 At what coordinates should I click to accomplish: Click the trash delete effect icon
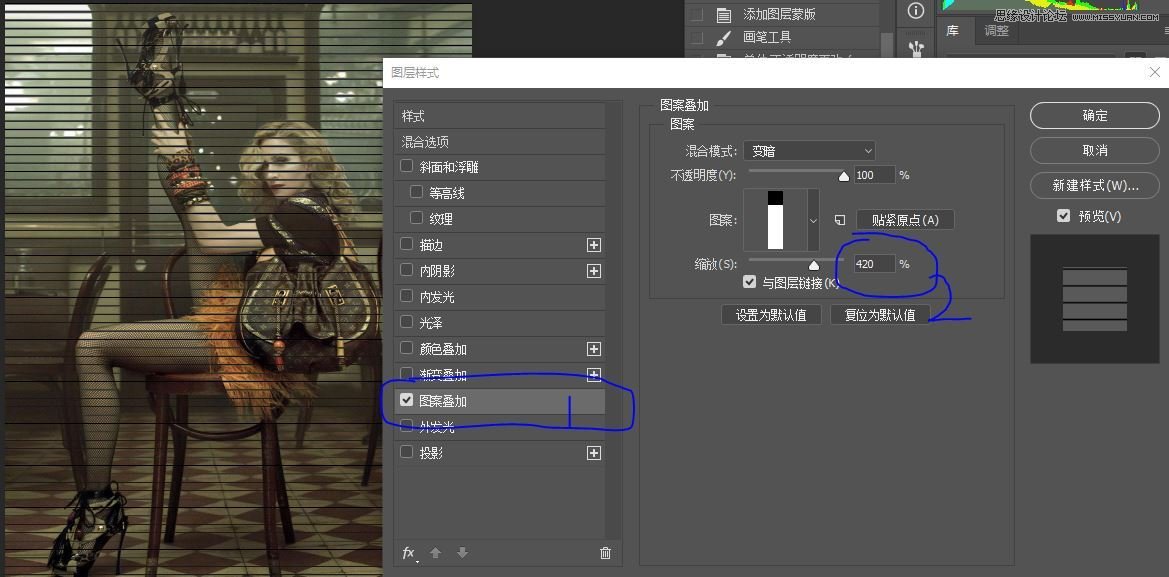pyautogui.click(x=605, y=553)
